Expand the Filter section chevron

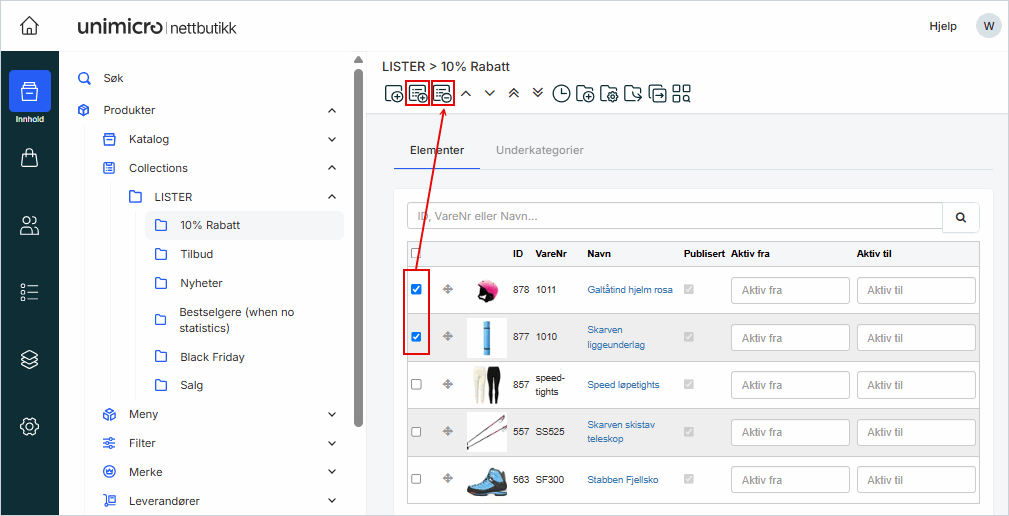point(332,443)
